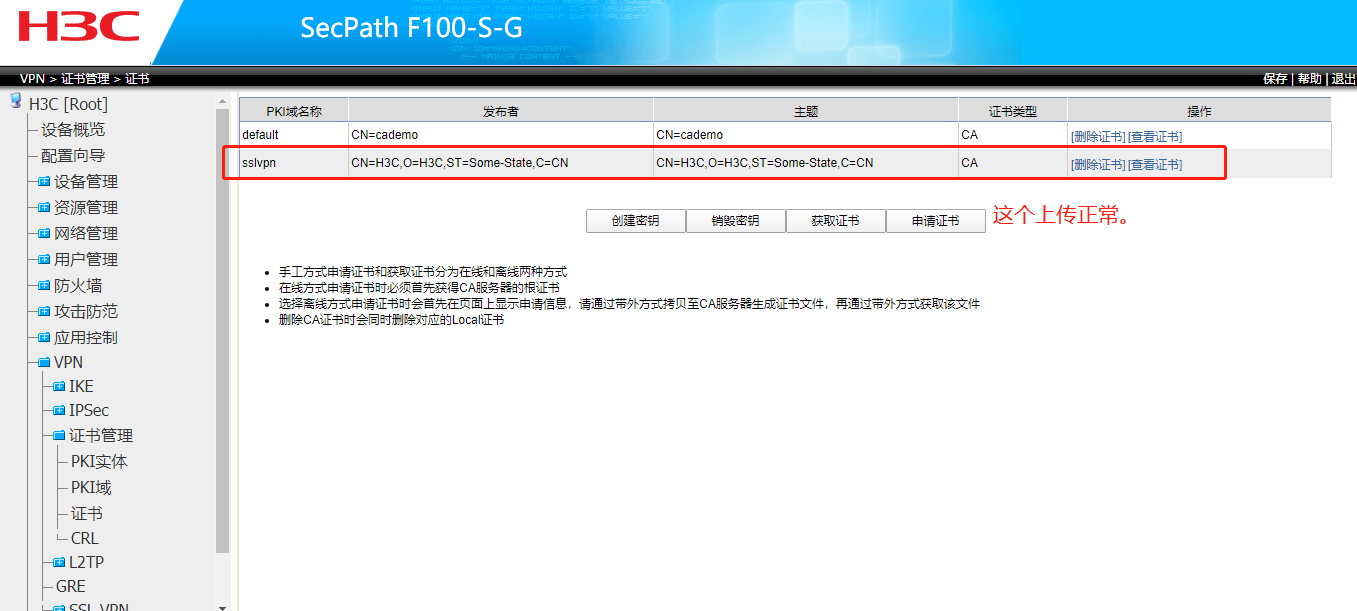Click the 发布者 column header
The image size is (1357, 611).
[501, 111]
